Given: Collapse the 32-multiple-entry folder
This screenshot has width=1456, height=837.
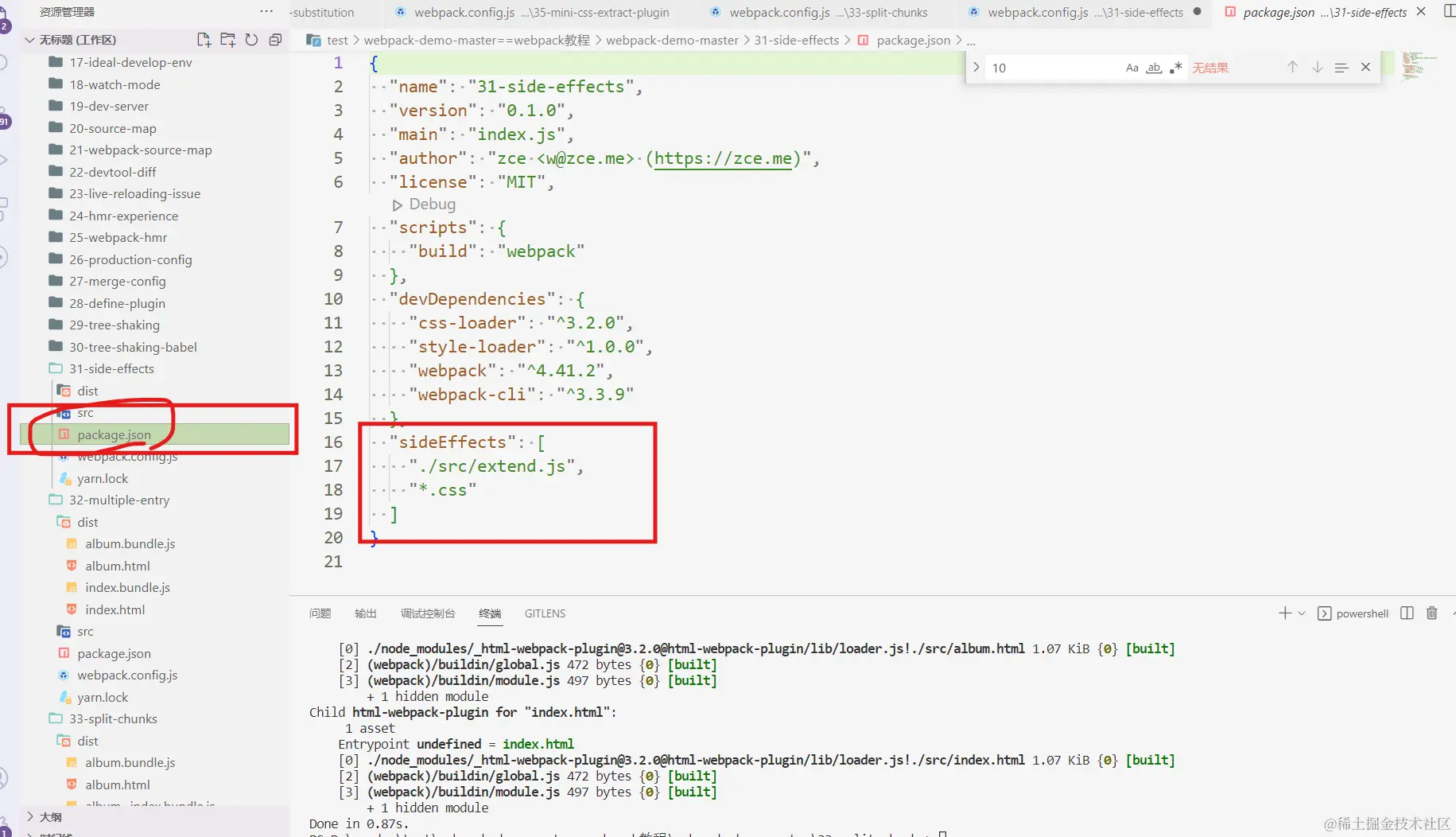Looking at the screenshot, I should pos(119,500).
